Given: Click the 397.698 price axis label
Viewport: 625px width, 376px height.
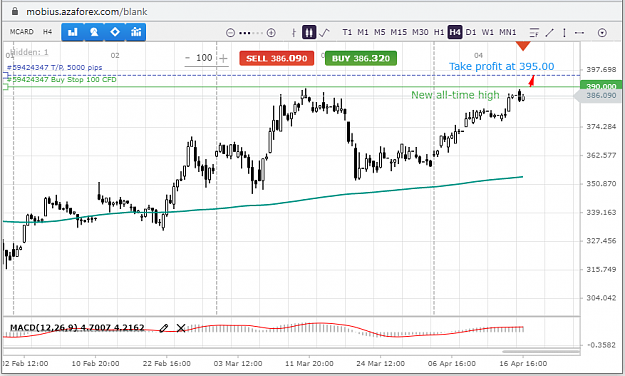Looking at the screenshot, I should (x=601, y=70).
